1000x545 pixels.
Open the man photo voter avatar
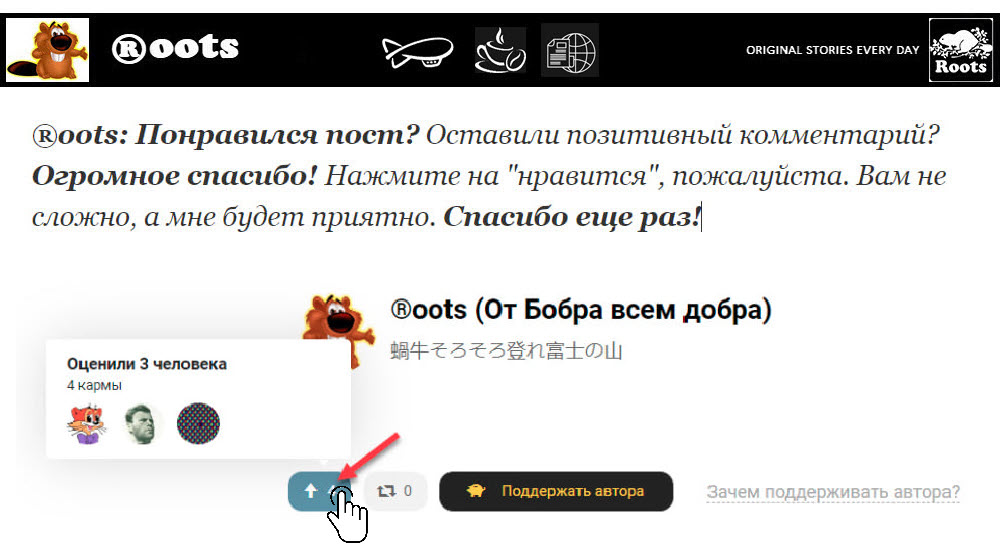(142, 423)
